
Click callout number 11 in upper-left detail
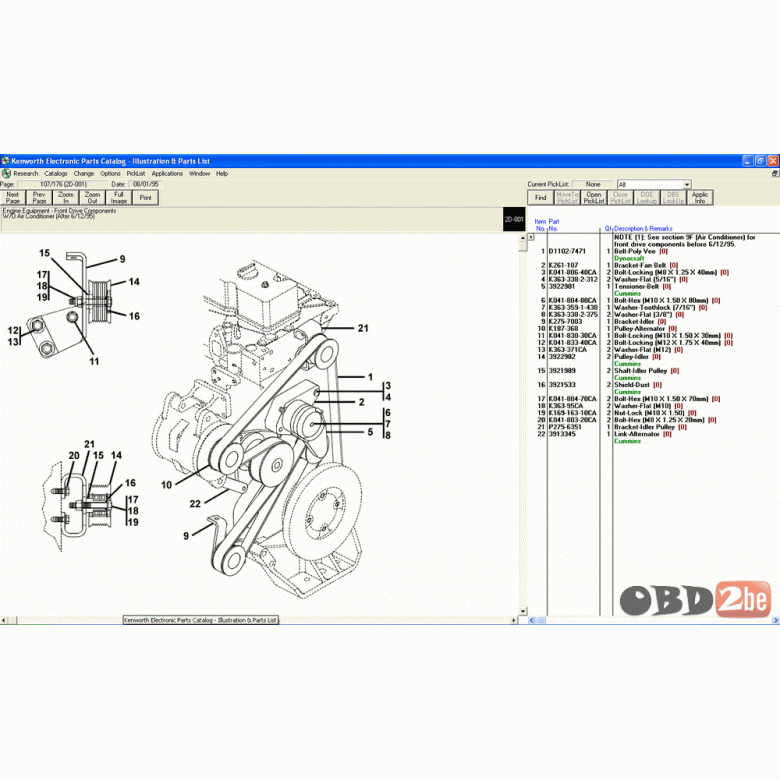[95, 362]
